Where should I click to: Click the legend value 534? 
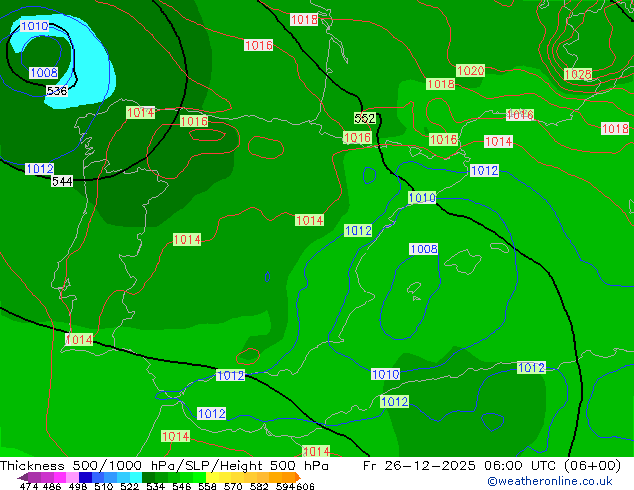[x=155, y=486]
